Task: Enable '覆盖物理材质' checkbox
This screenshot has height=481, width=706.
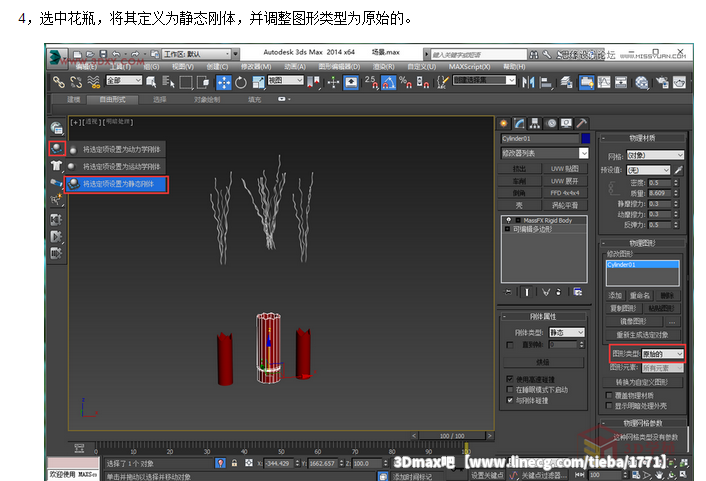Action: click(x=609, y=395)
